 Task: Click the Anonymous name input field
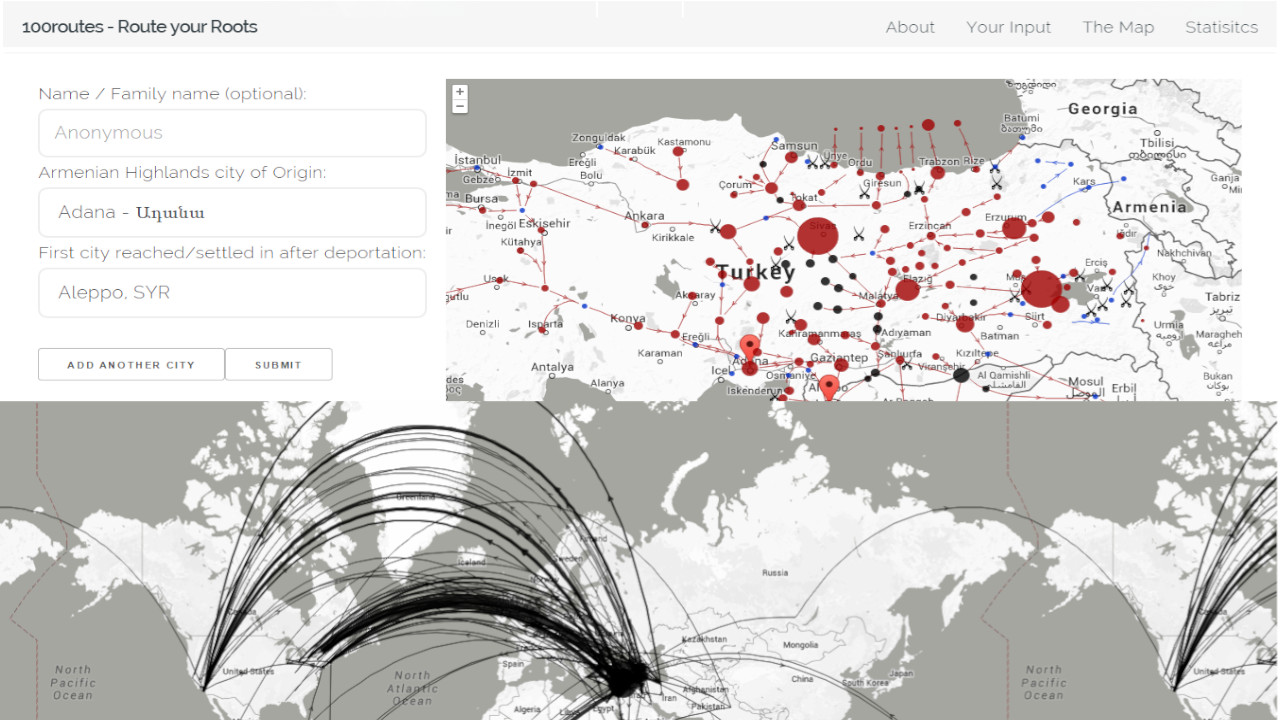click(x=232, y=132)
